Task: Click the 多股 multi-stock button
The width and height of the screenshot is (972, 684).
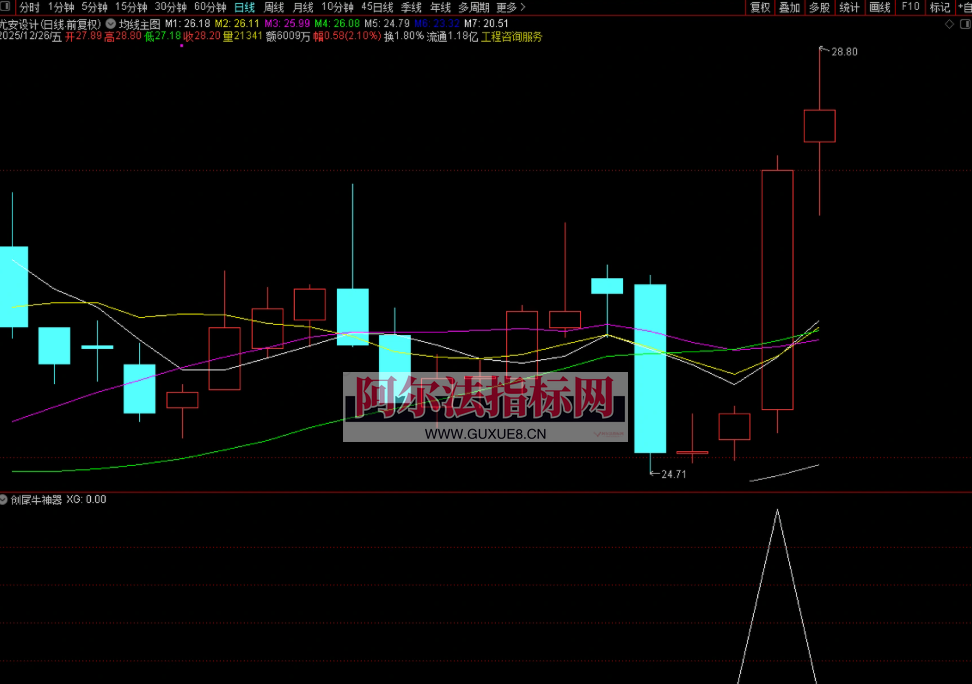Action: point(819,7)
